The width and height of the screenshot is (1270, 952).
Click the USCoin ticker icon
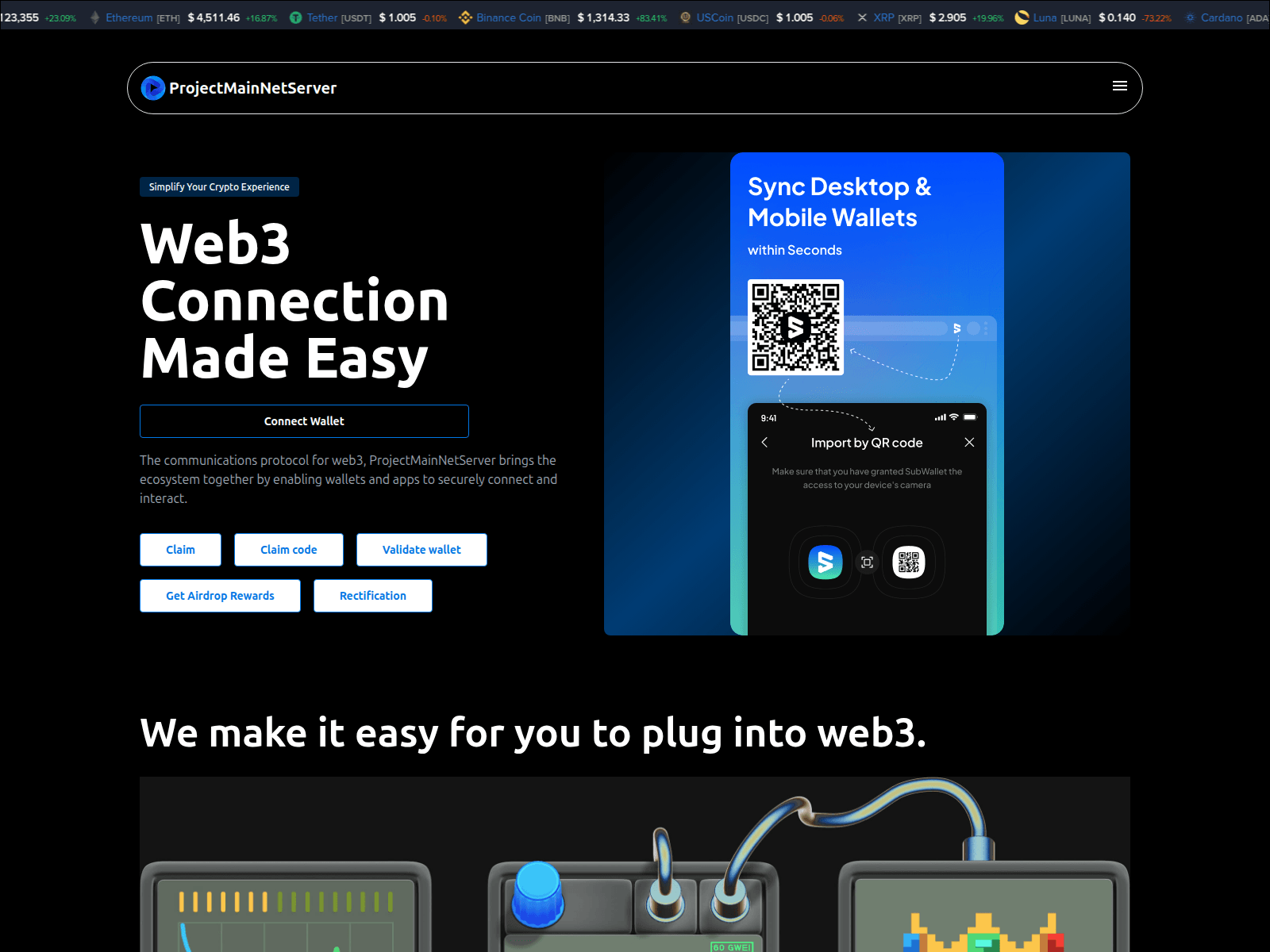pos(686,17)
